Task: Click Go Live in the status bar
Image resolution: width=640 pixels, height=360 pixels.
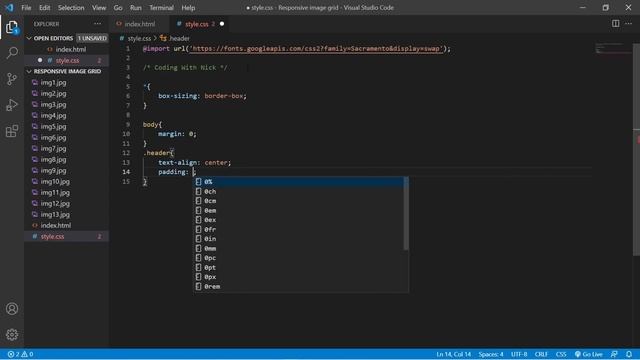Action: [x=589, y=354]
